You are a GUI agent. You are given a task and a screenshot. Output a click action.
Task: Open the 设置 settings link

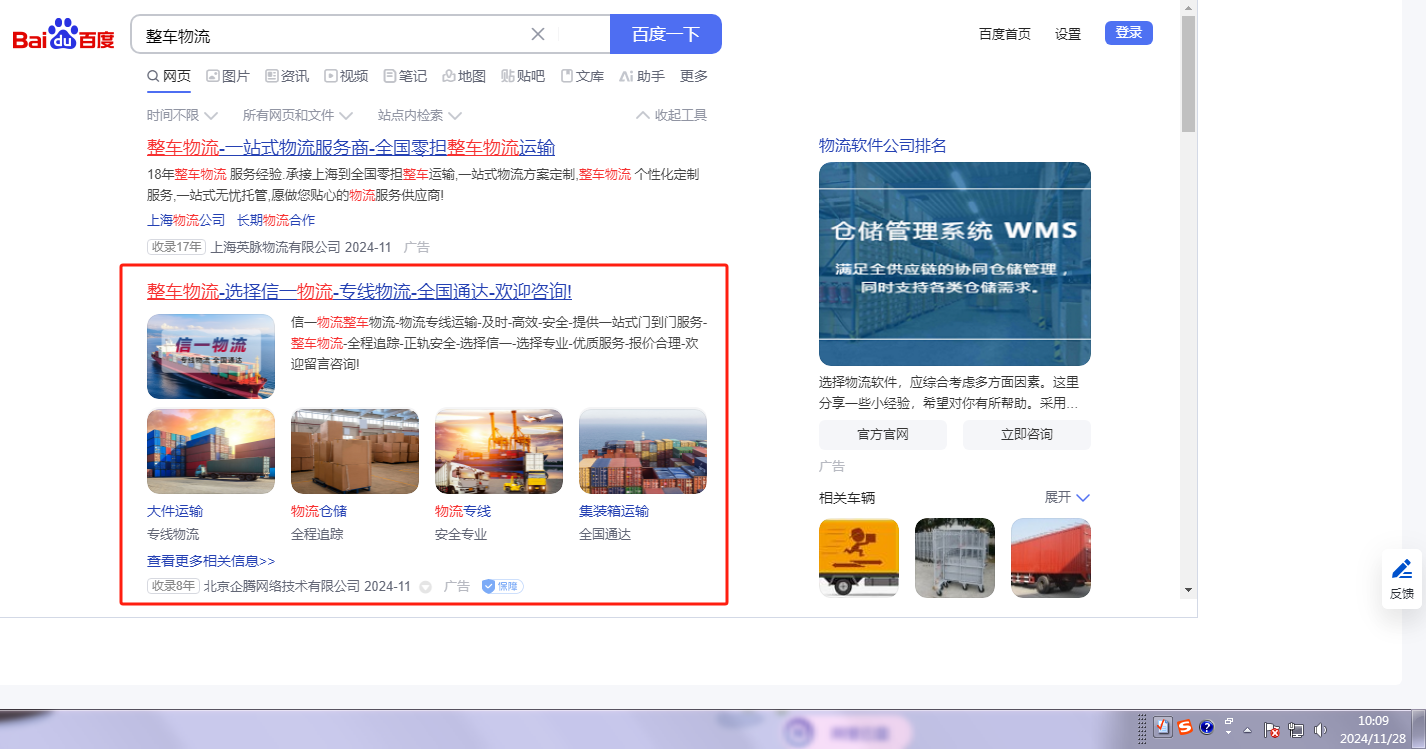click(x=1068, y=34)
